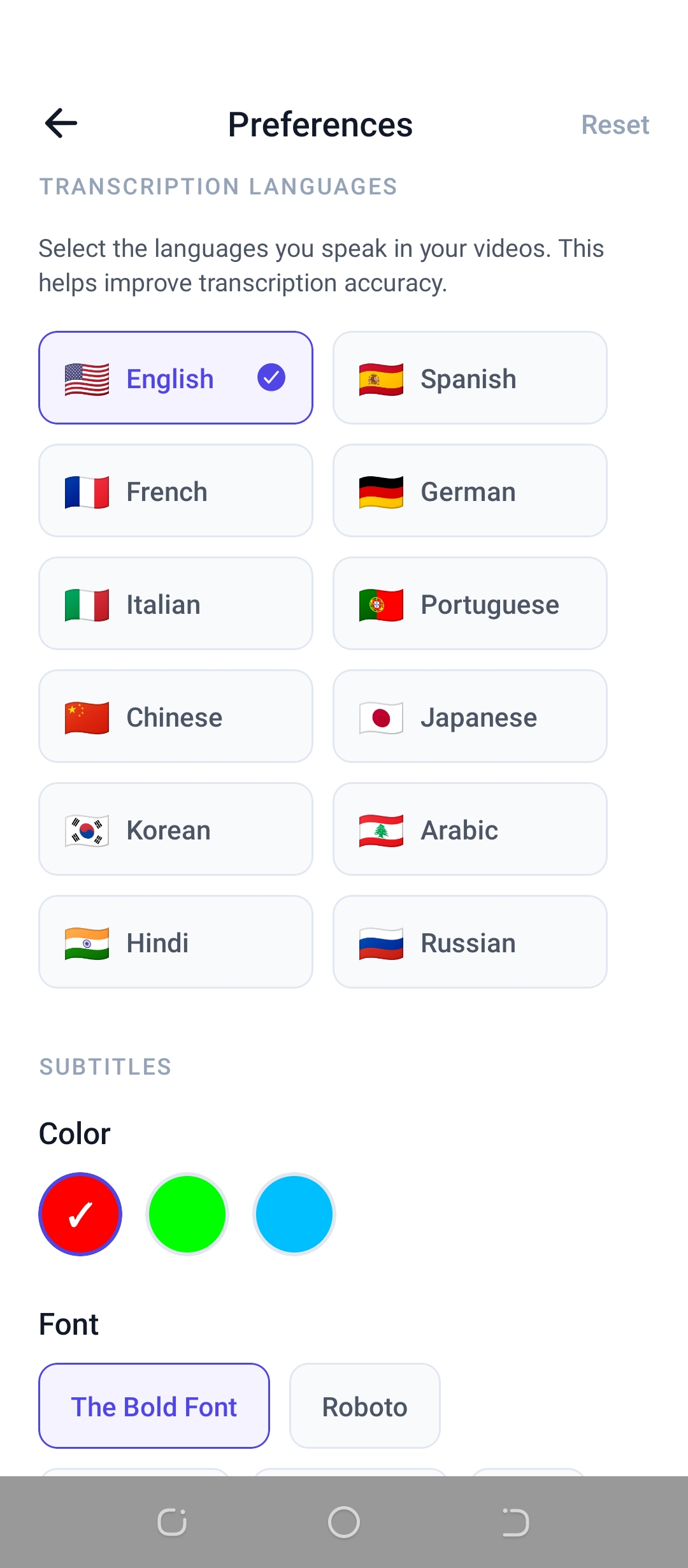Switch subtitle font to Roboto
This screenshot has height=1568, width=688.
[x=364, y=1407]
